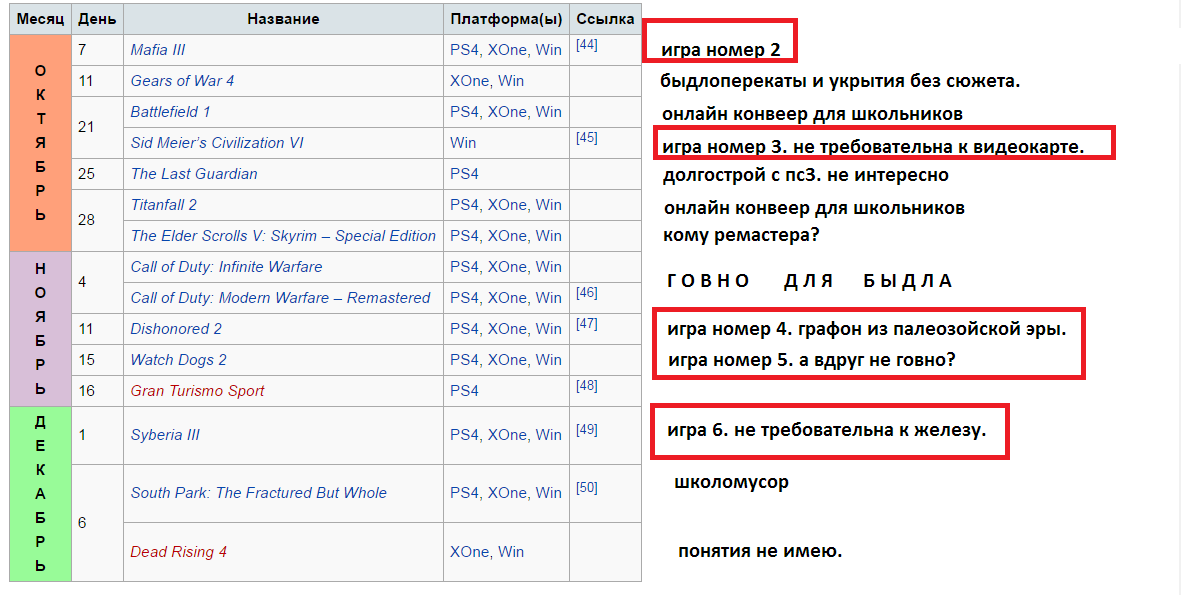The image size is (1181, 595).
Task: Click 'игра 6. не требовательна к железу.'
Action: [x=826, y=431]
